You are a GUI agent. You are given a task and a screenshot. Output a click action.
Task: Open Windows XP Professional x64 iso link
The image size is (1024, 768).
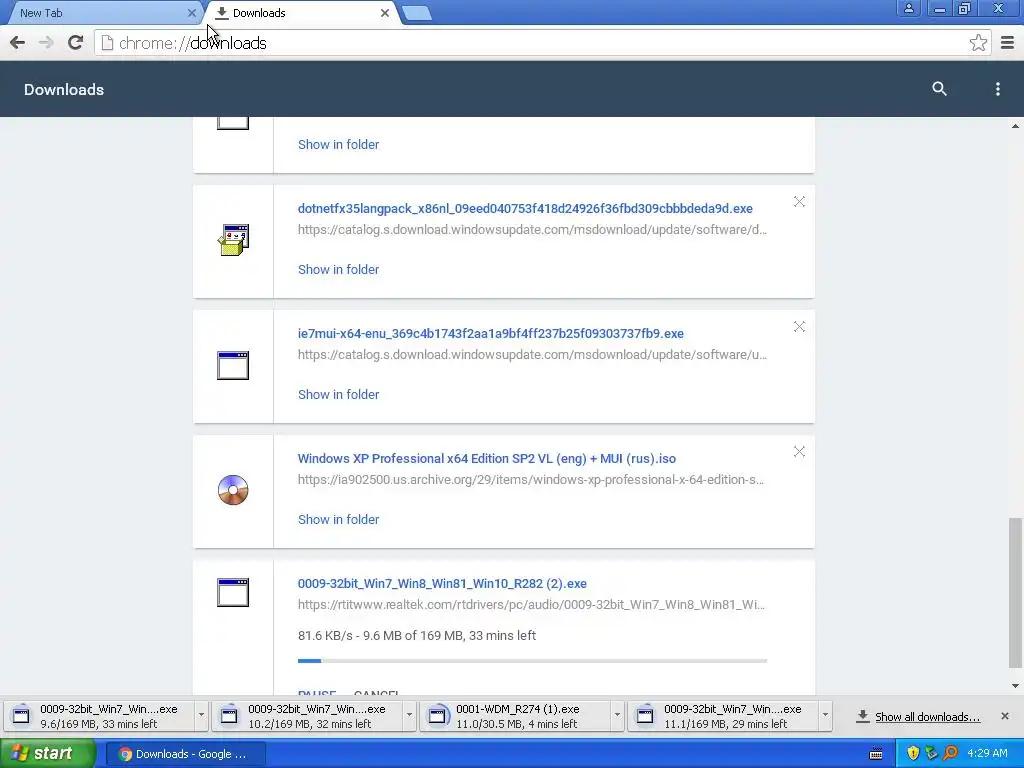[x=487, y=458]
